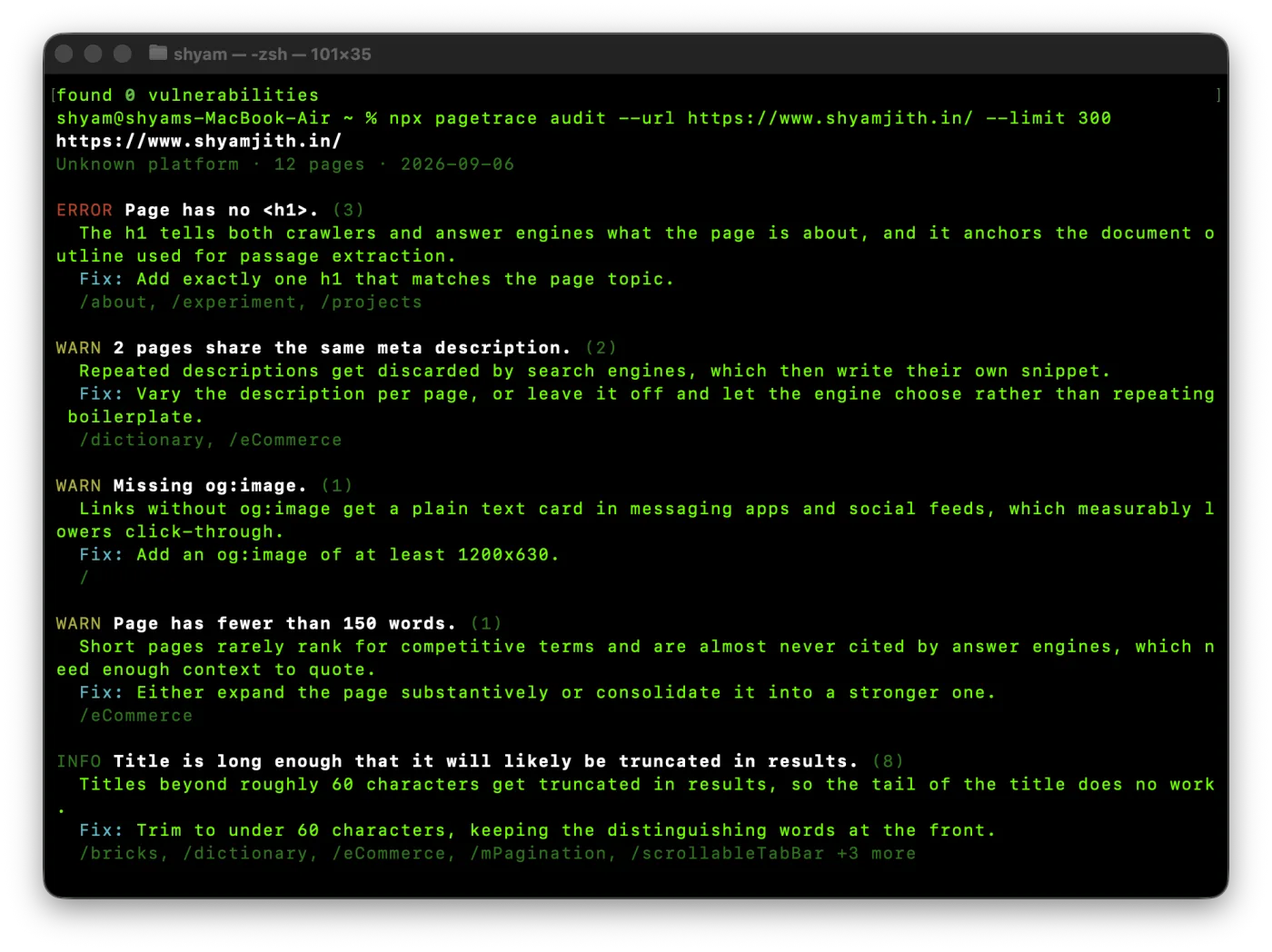Image resolution: width=1272 pixels, height=952 pixels.
Task: Select '2 pages share the same meta description.' heading
Action: tap(343, 348)
